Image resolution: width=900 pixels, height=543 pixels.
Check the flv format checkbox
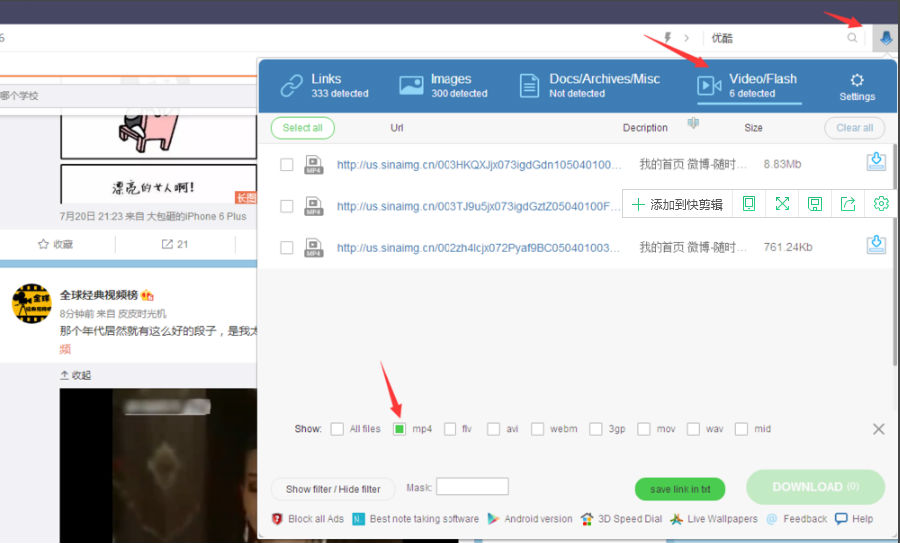(450, 429)
